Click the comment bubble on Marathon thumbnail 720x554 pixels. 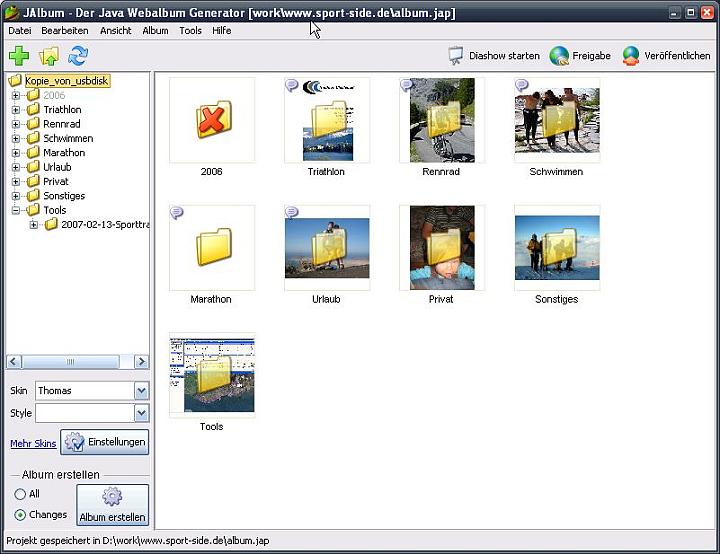click(177, 212)
